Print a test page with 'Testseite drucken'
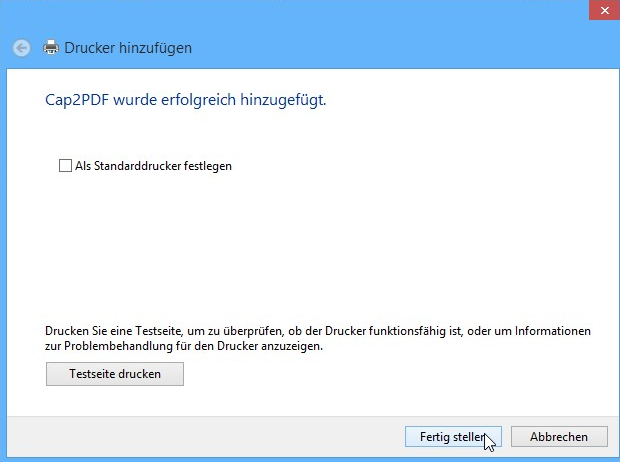The image size is (620, 462). tap(115, 374)
